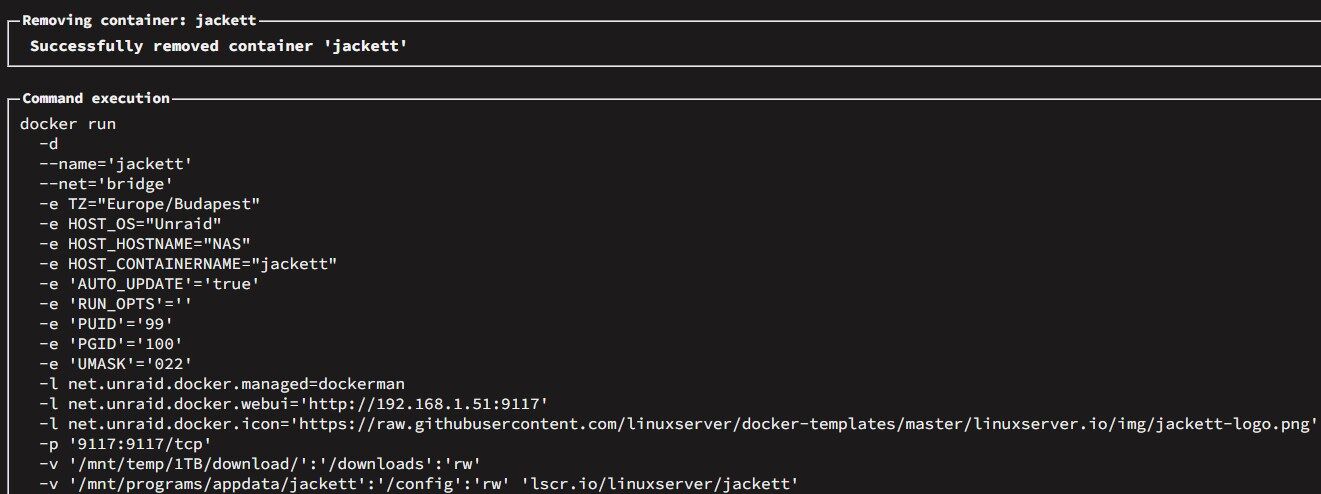Click the HOST_HOSTNAME="NAS" line
Image resolution: width=1321 pixels, height=494 pixels.
[x=144, y=243]
